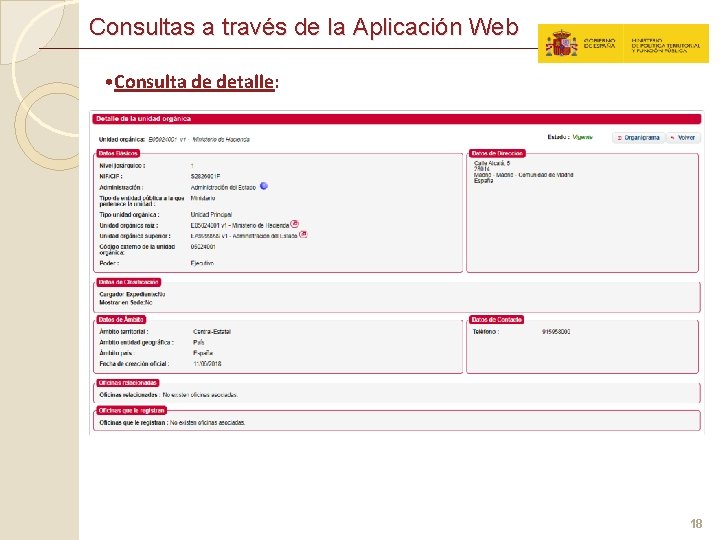Click the green 'Vigente' status value
Viewport: 720px width, 540px height.
583,137
